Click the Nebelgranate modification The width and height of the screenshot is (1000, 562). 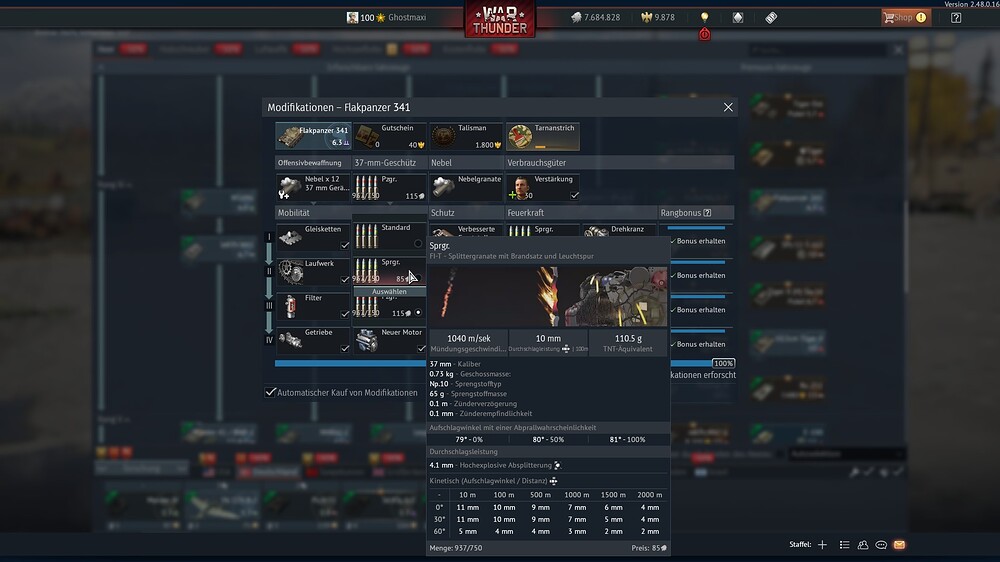click(x=466, y=187)
